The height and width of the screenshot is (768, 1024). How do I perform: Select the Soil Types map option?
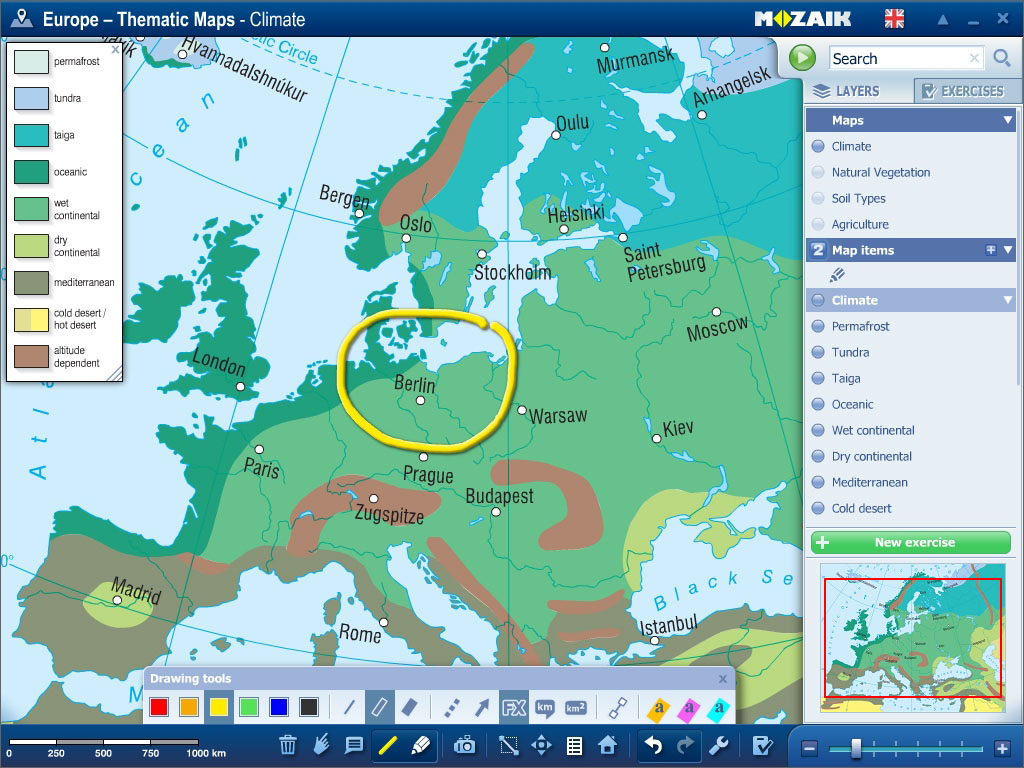pyautogui.click(x=858, y=198)
